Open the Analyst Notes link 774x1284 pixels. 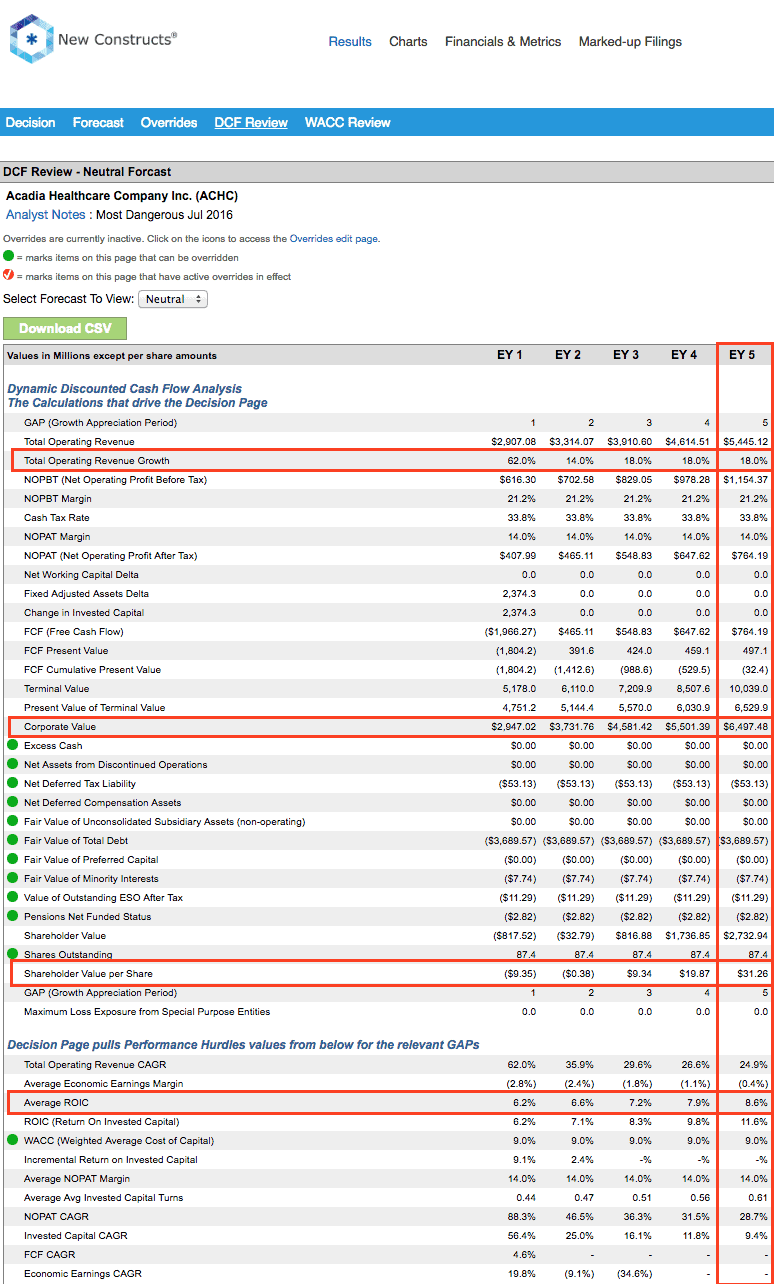[46, 215]
